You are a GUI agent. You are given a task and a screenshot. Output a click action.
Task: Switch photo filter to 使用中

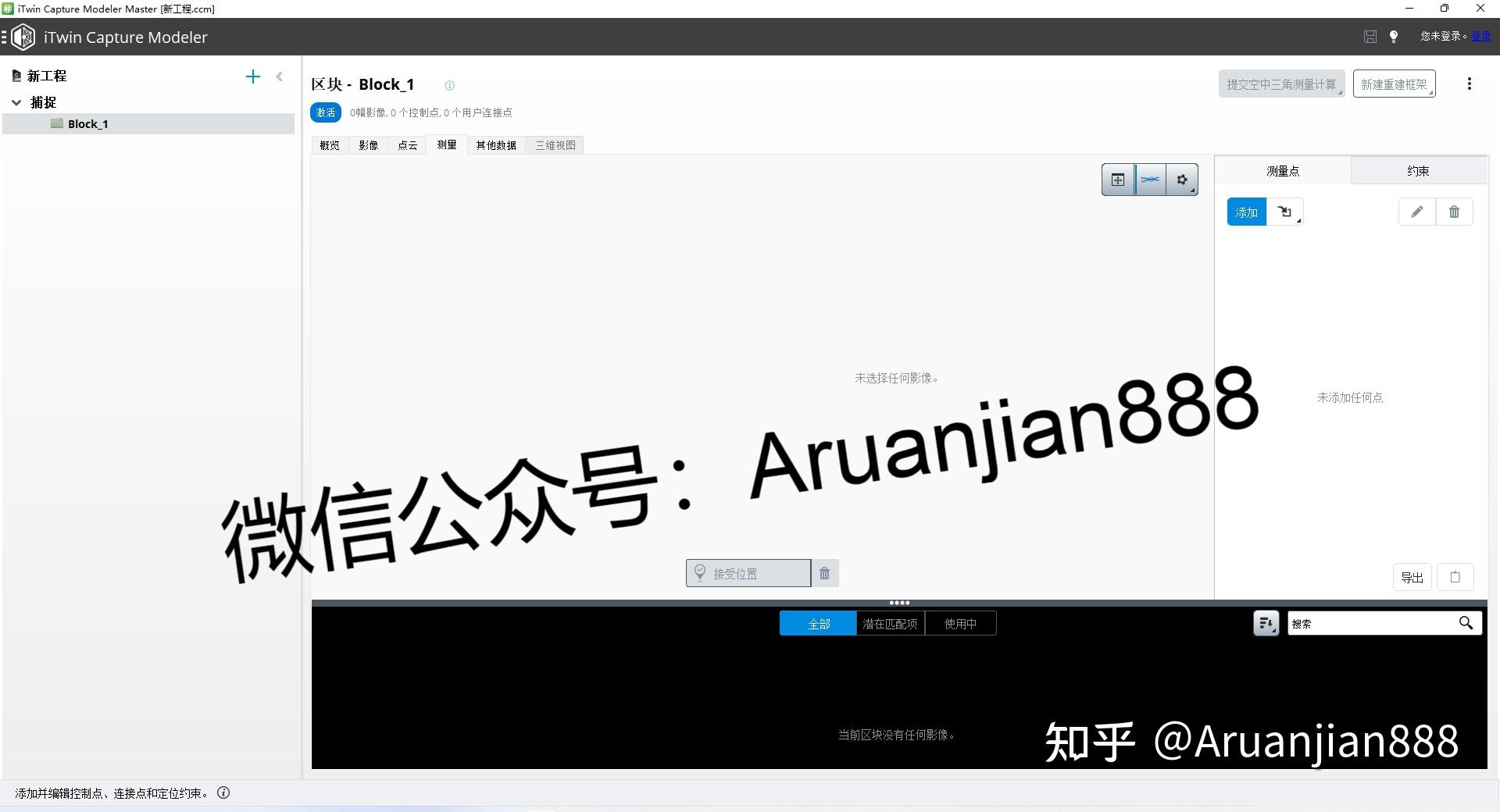[961, 623]
